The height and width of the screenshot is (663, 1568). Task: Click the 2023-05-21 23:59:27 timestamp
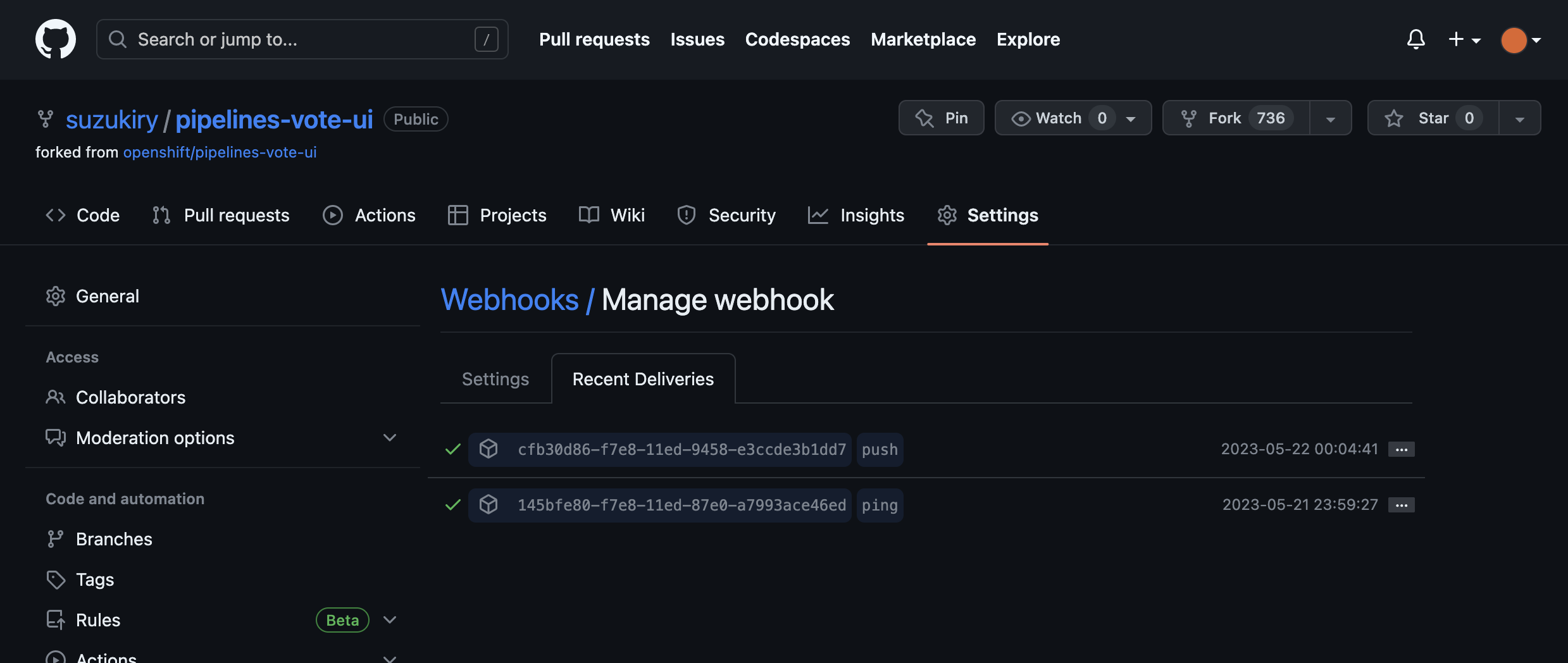1300,504
